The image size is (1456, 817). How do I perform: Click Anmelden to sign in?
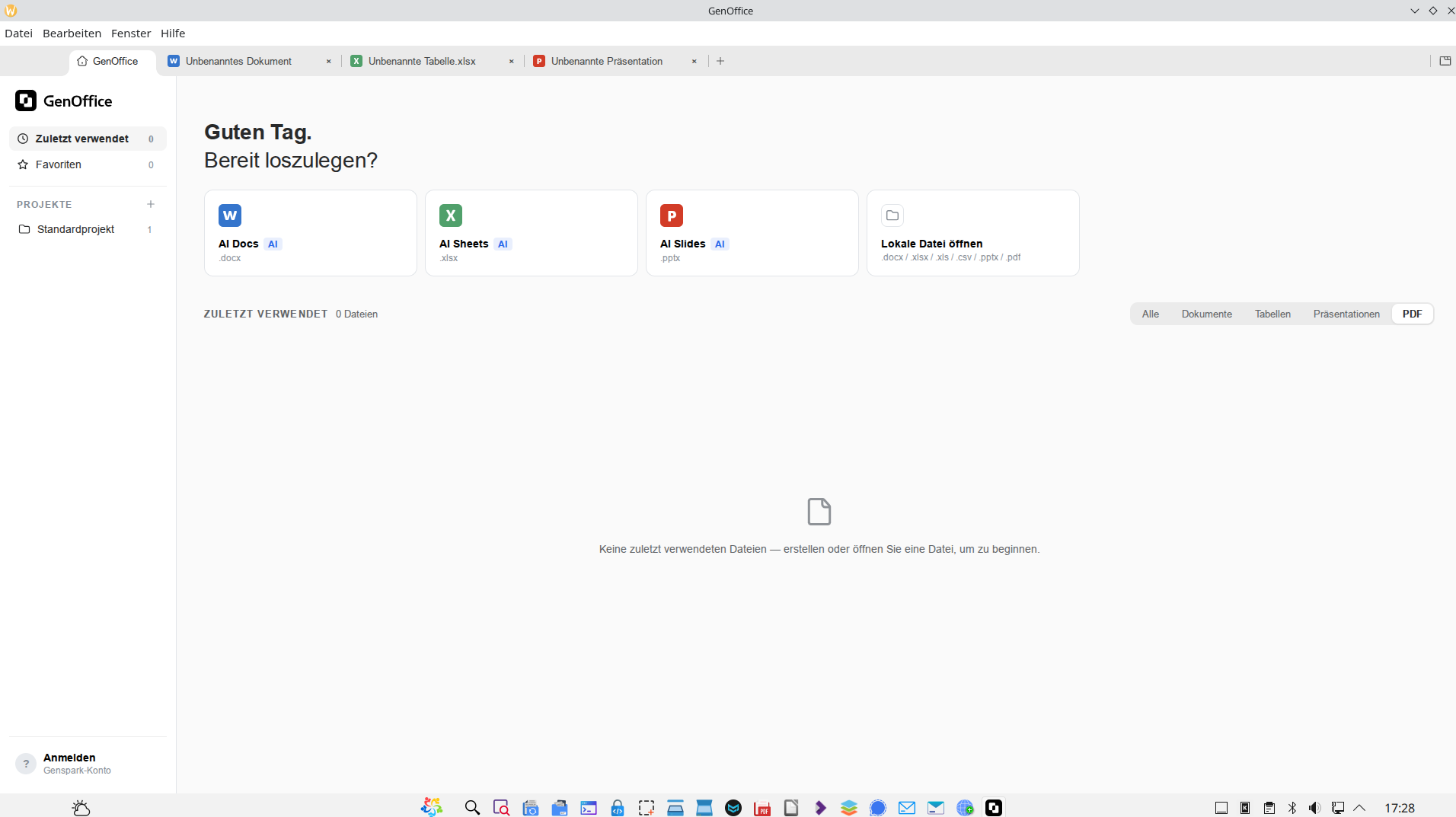[69, 758]
